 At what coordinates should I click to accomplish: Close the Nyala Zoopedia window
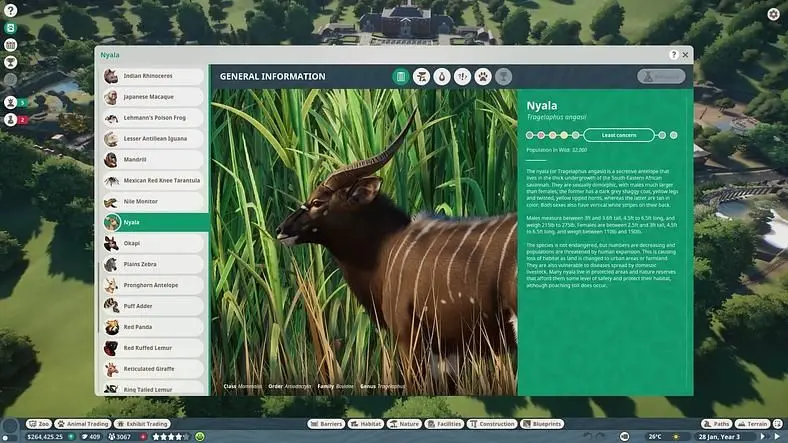pos(685,55)
